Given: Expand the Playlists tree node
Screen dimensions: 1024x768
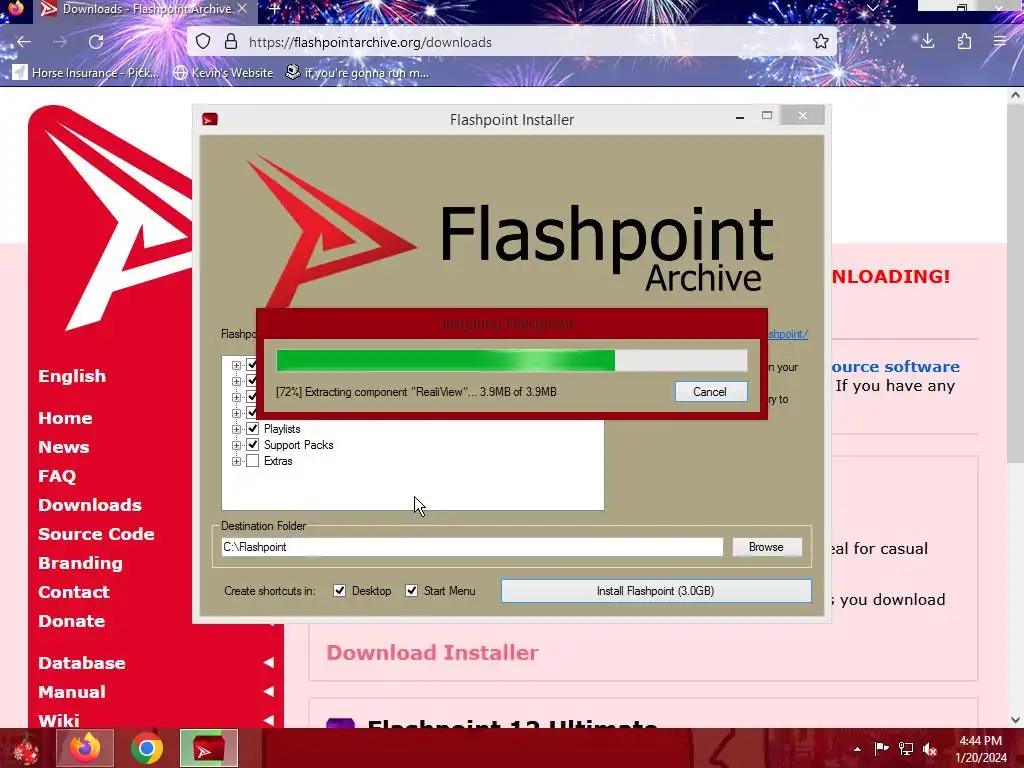Looking at the screenshot, I should (x=236, y=429).
